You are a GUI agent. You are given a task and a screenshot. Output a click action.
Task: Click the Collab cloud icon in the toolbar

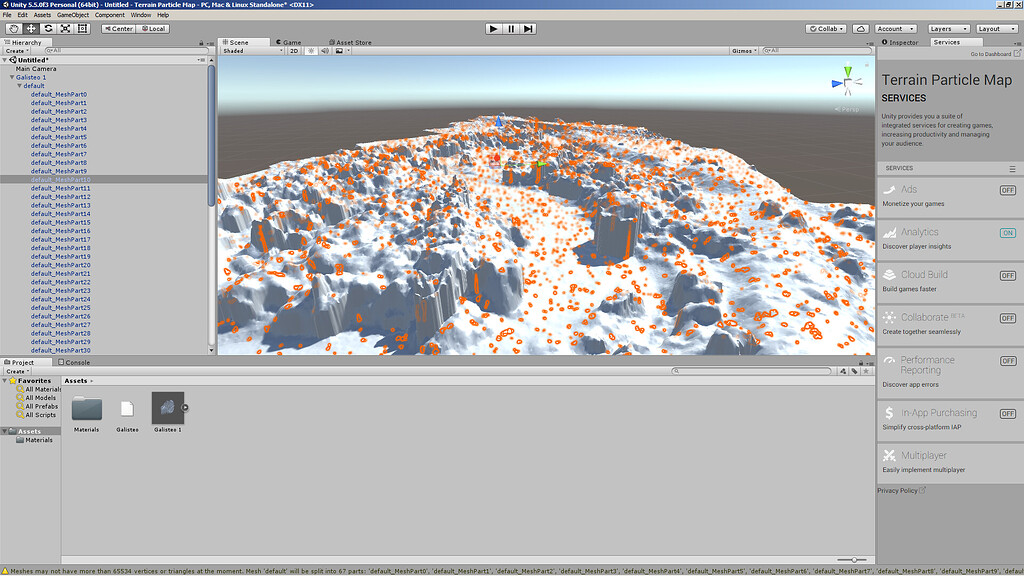pos(859,28)
